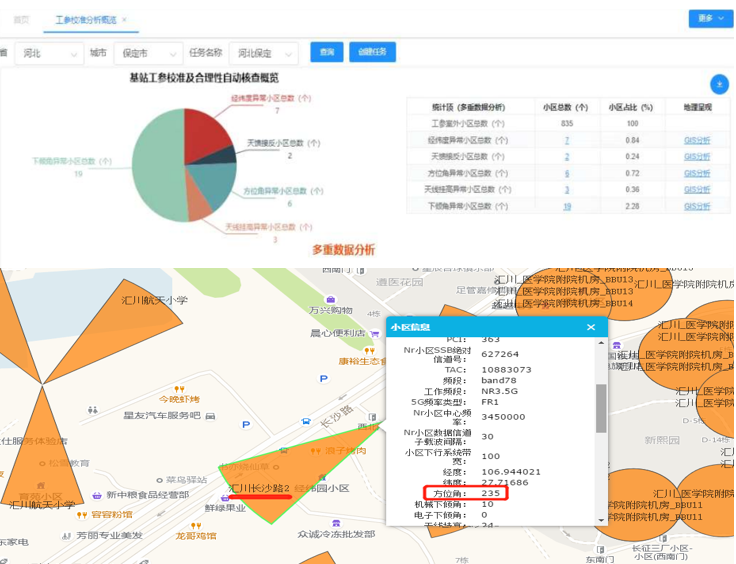
Task: Select the 工参校准分析概览 tab
Action: click(86, 20)
